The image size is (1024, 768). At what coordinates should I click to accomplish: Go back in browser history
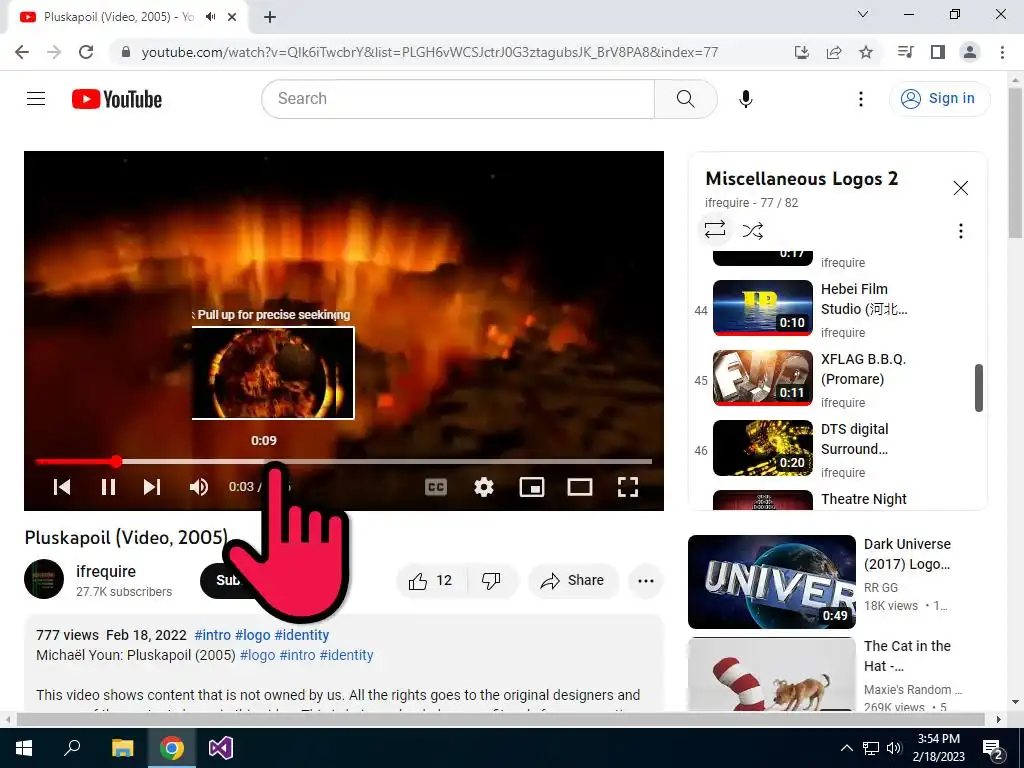(22, 52)
